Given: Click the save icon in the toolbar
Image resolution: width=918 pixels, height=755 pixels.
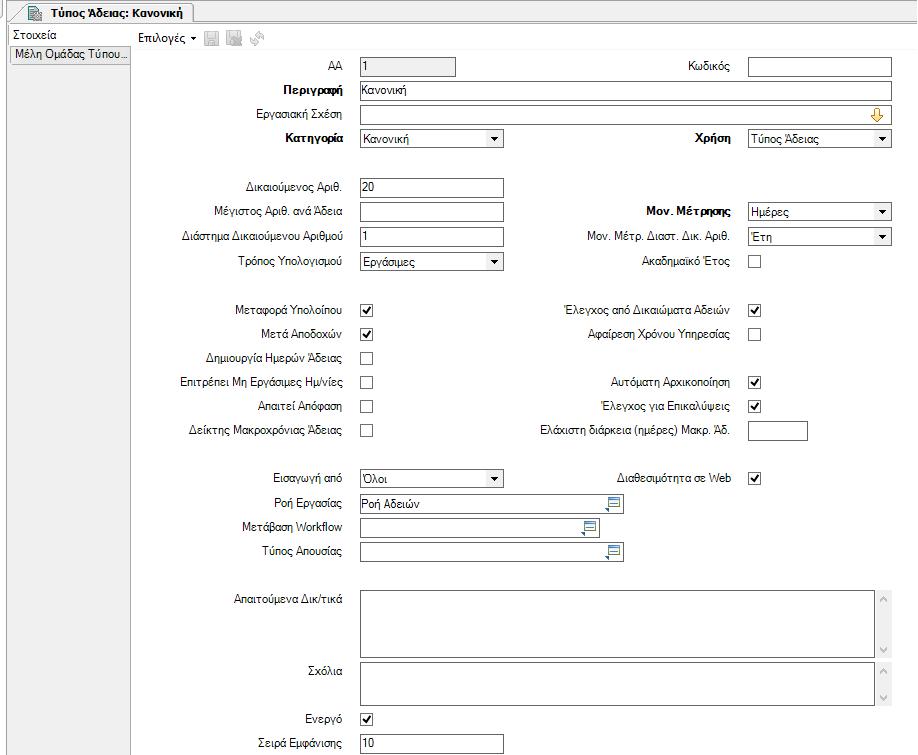Looking at the screenshot, I should click(x=211, y=39).
